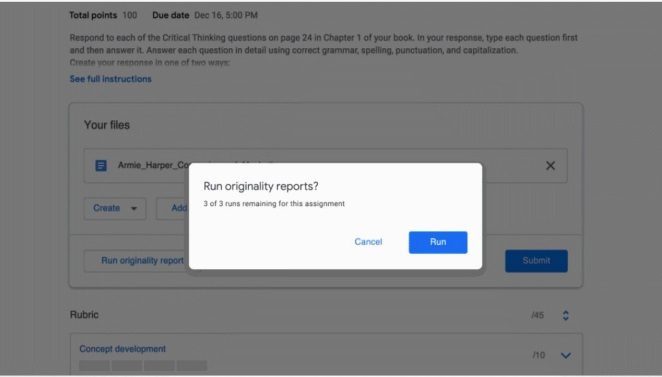Image resolution: width=662 pixels, height=377 pixels.
Task: Expand all rubric criteria using the up-down arrows
Action: click(565, 315)
